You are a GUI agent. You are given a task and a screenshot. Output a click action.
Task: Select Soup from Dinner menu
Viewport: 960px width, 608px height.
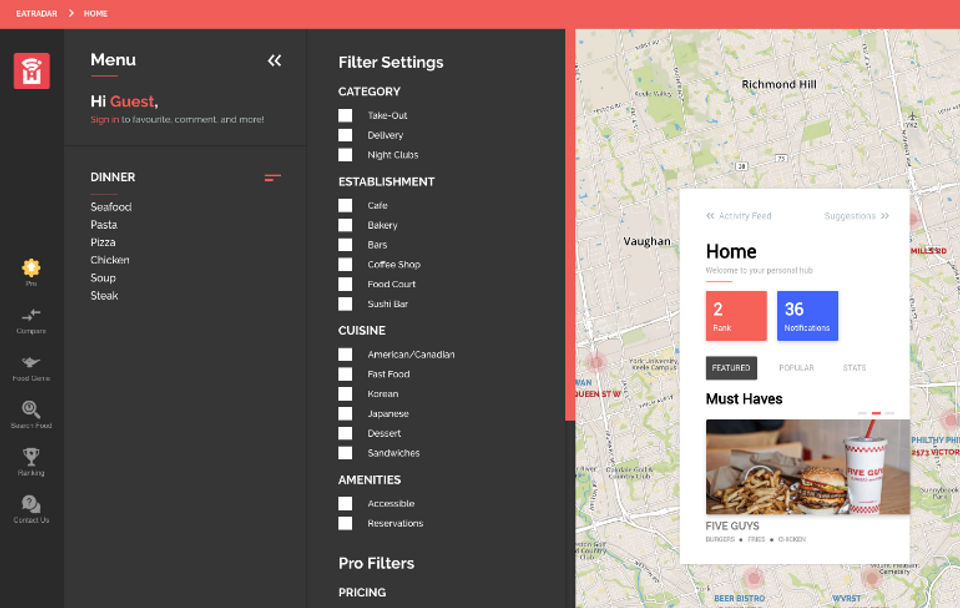[x=103, y=278]
